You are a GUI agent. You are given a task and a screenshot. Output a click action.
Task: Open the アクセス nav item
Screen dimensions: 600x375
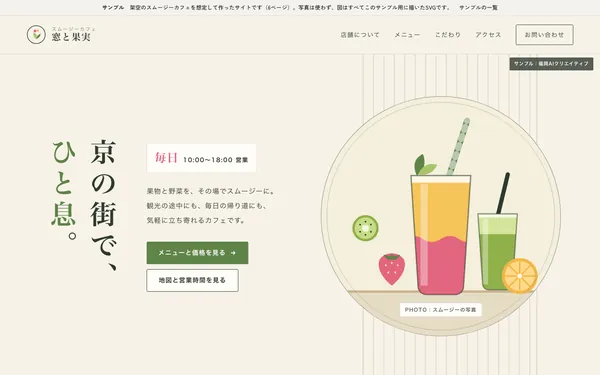(488, 35)
